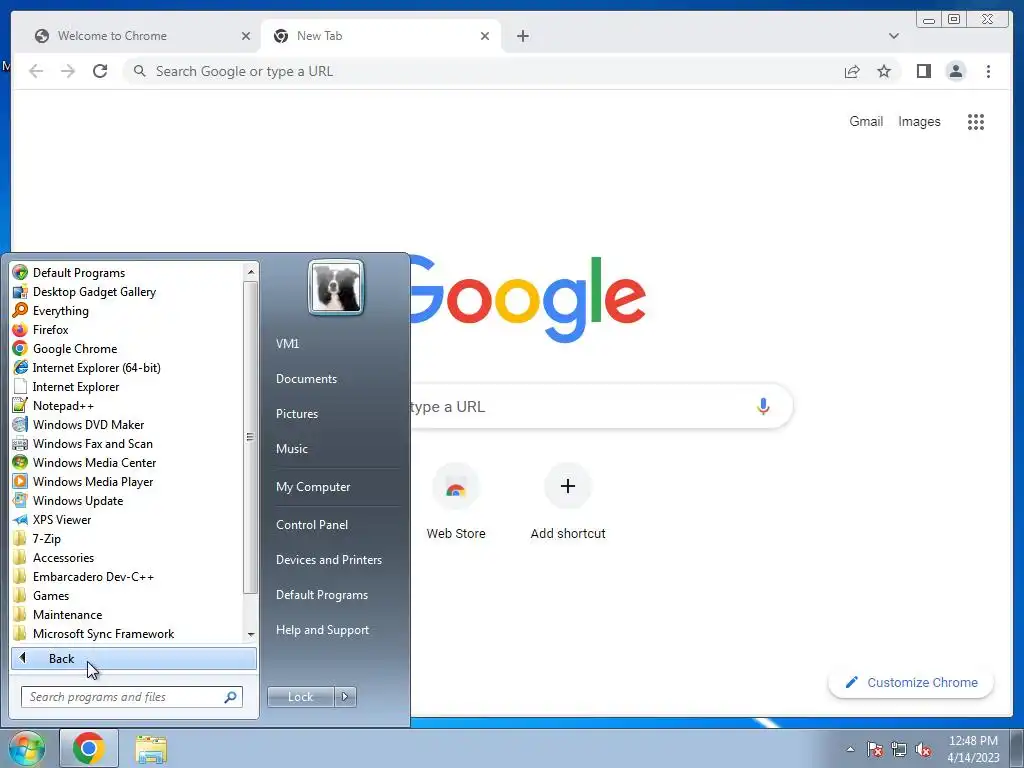1024x768 pixels.
Task: Toggle Chrome's side panel
Action: coord(923,71)
